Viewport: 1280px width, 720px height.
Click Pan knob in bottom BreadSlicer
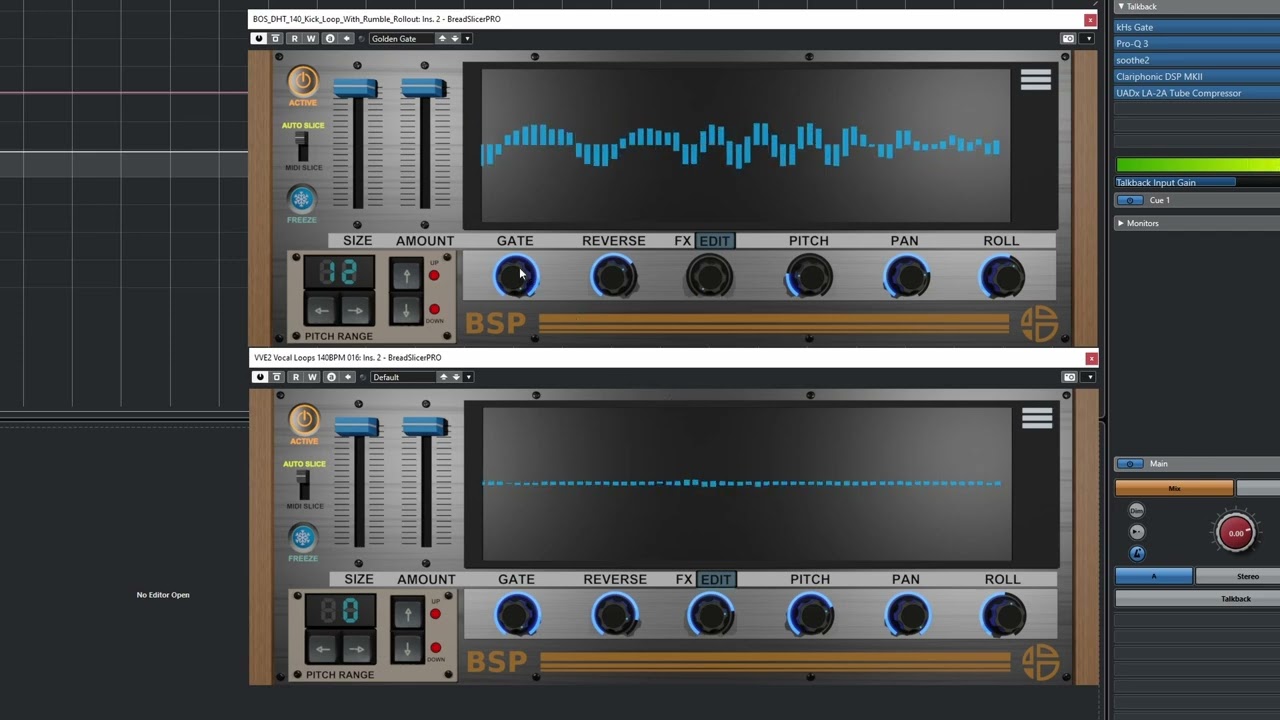907,615
